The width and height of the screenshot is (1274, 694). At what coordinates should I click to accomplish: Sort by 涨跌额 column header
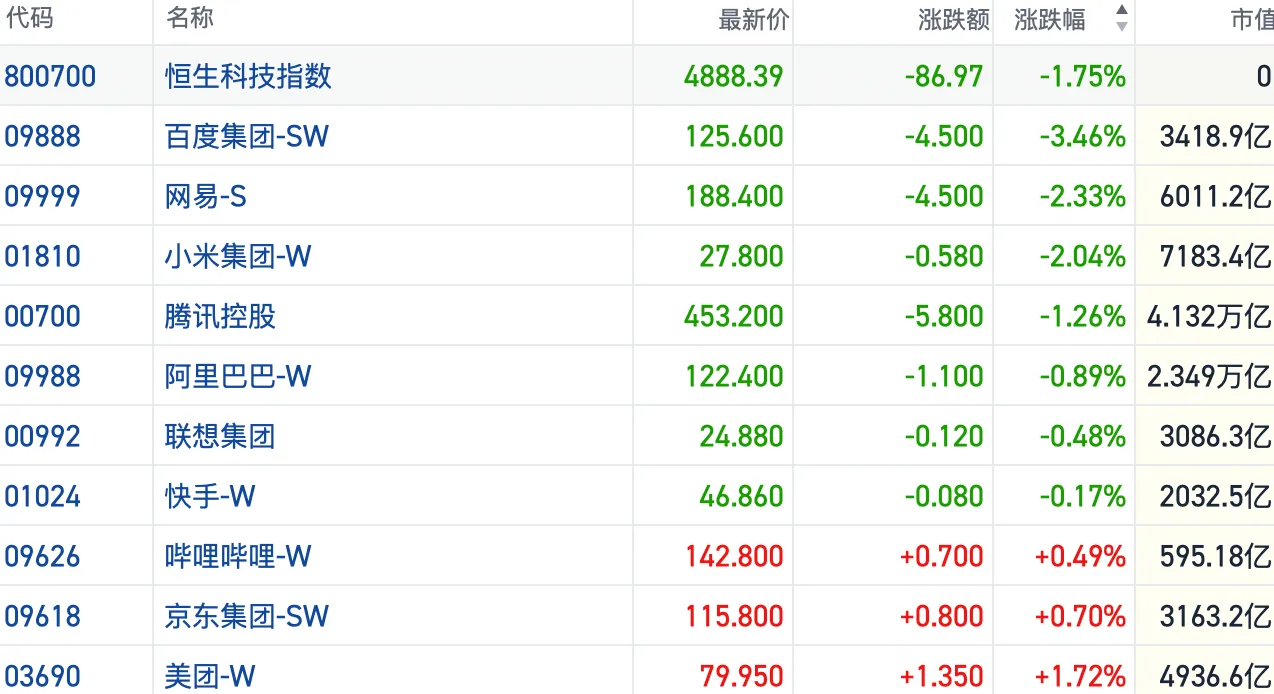coord(953,20)
